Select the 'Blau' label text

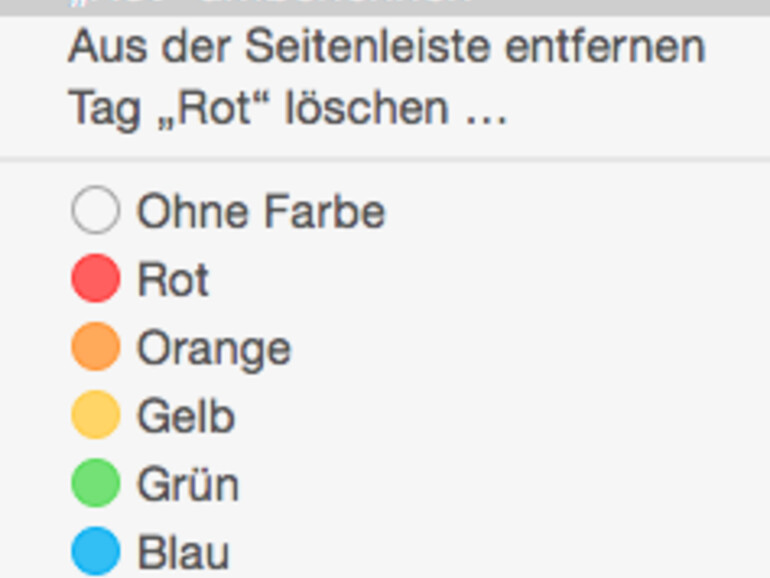[x=183, y=553]
